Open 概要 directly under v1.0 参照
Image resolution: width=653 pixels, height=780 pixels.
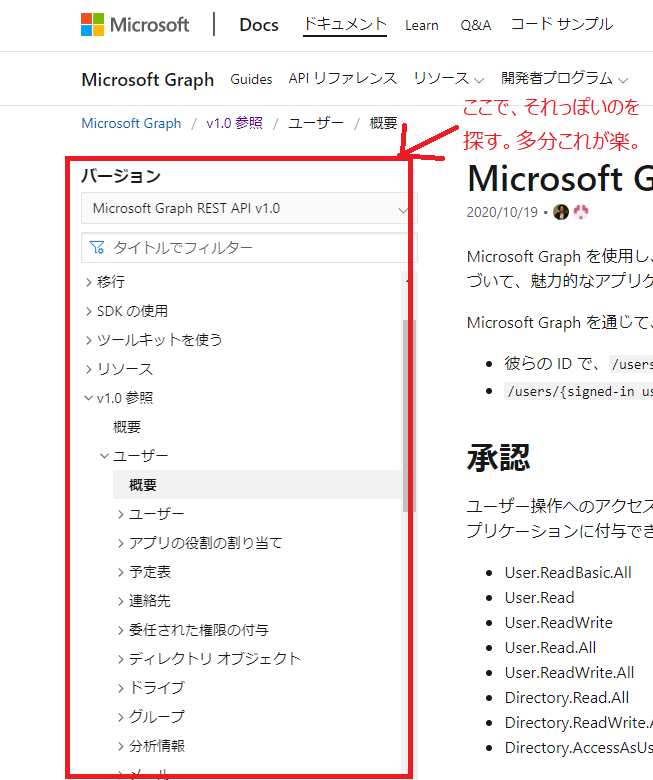(x=127, y=427)
